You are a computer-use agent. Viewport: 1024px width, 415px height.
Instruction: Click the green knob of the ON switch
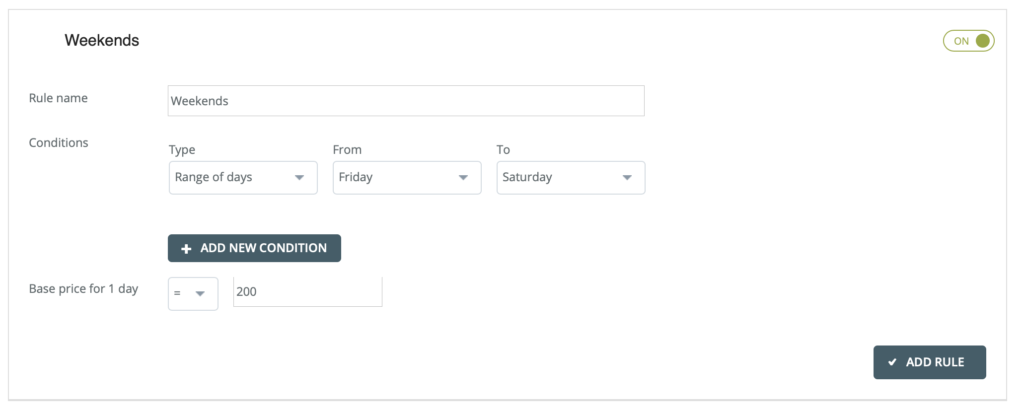(x=983, y=41)
